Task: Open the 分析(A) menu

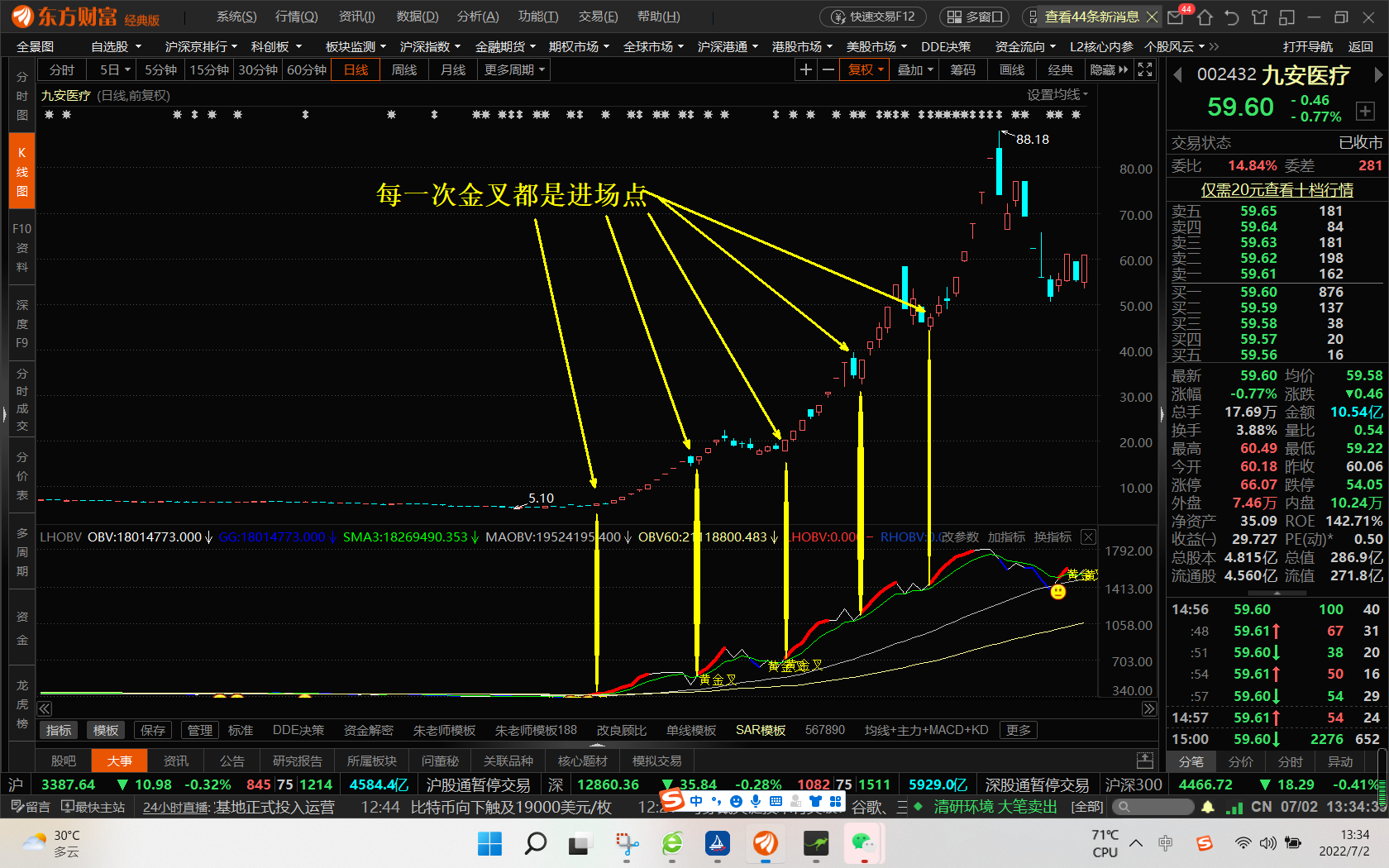Action: click(x=478, y=17)
